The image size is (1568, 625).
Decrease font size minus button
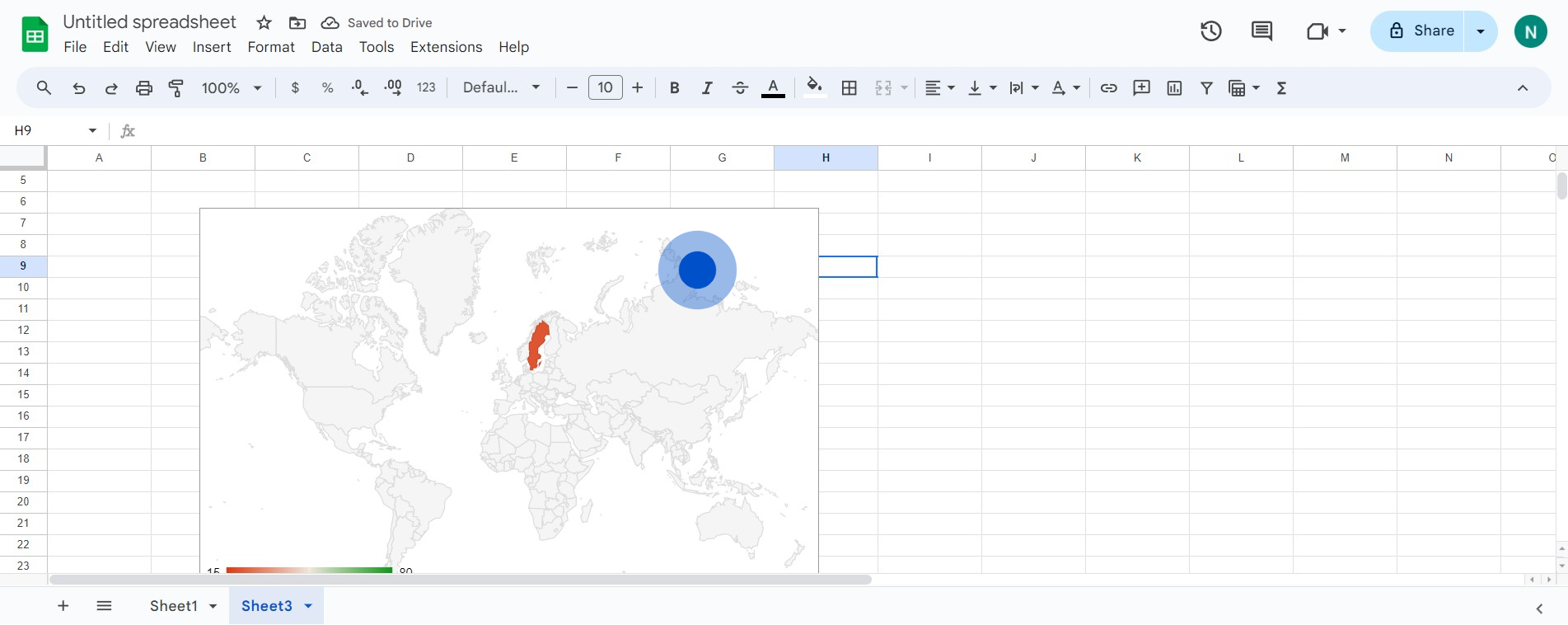point(572,87)
